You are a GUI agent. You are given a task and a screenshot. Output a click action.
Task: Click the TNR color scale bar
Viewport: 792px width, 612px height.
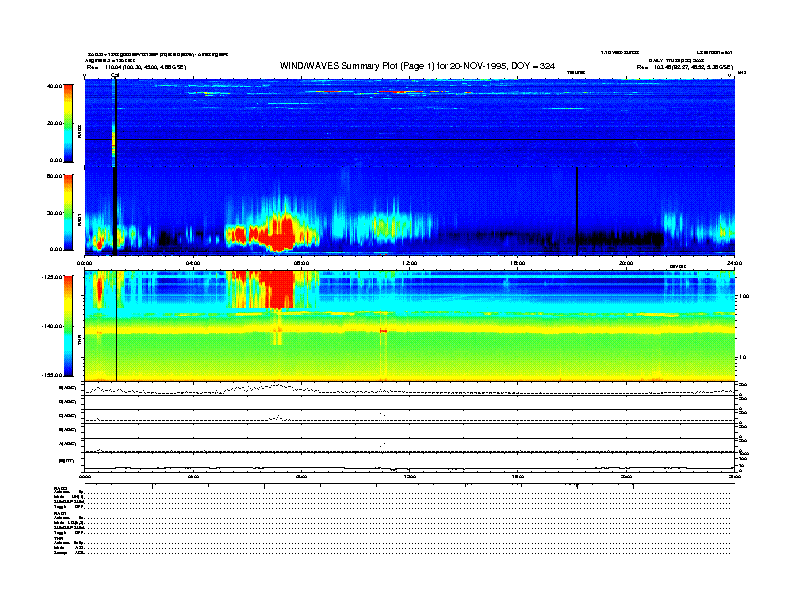[68, 326]
